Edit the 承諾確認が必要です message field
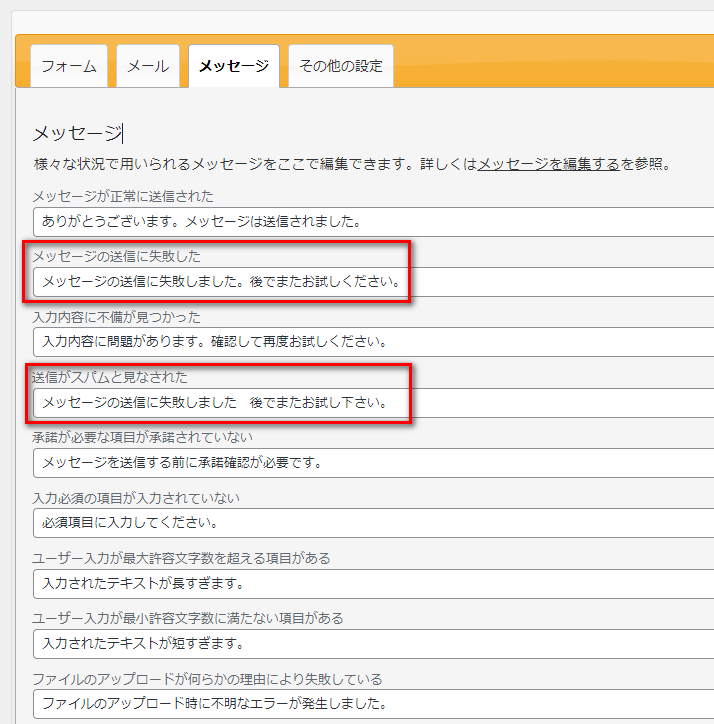This screenshot has width=714, height=724. 374,463
